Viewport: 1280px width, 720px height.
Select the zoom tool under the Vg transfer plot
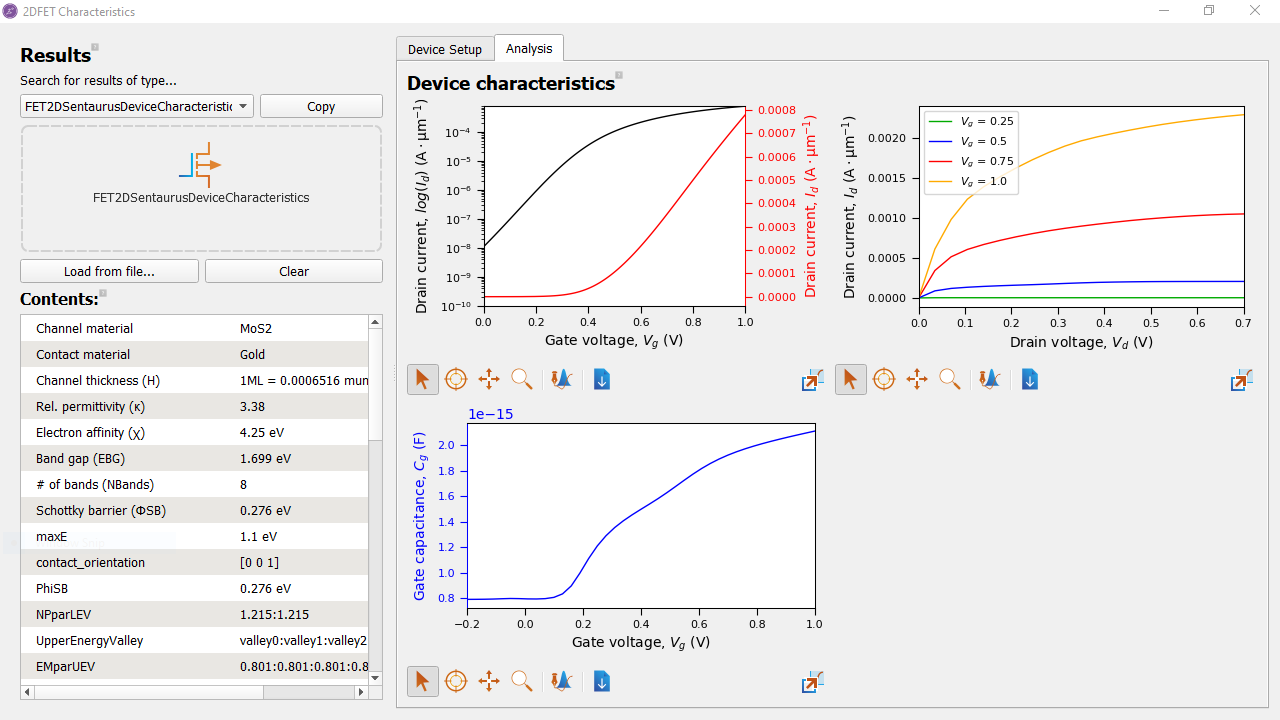coord(522,379)
